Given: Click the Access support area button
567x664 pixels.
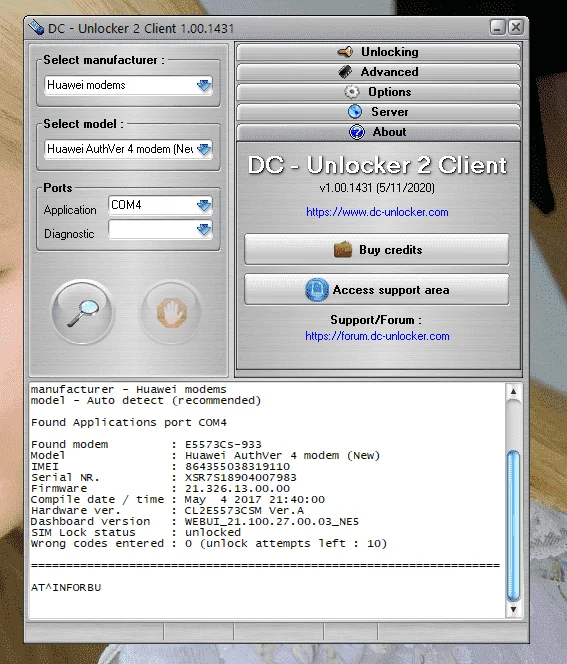Looking at the screenshot, I should 377,290.
